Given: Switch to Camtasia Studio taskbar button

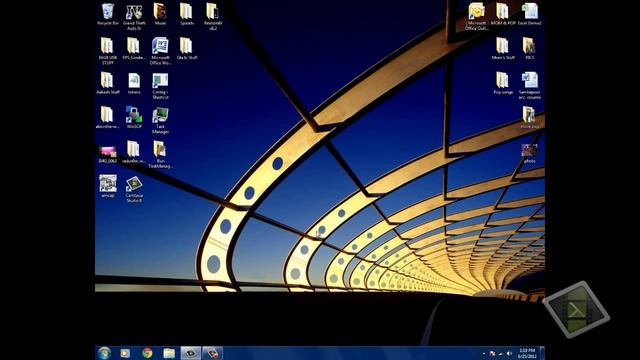Looking at the screenshot, I should click(x=191, y=353).
